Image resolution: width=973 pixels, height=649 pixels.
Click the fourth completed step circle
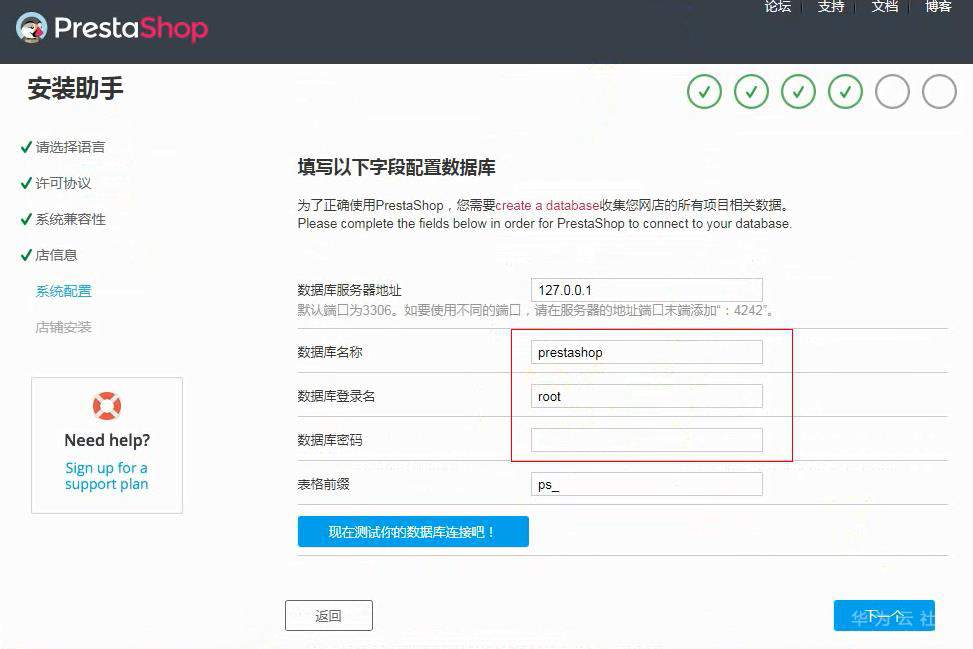845,92
